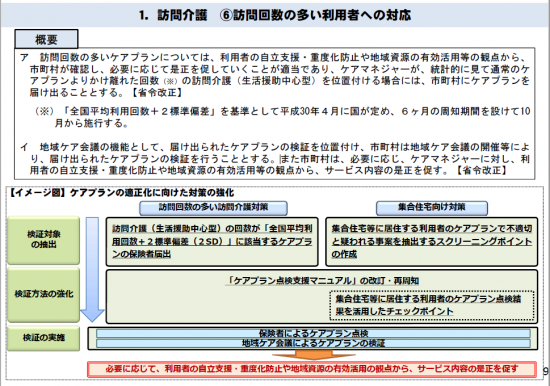Viewport: 550px width, 386px height.
Task: Select the '概要' heading box
Action: [46, 39]
